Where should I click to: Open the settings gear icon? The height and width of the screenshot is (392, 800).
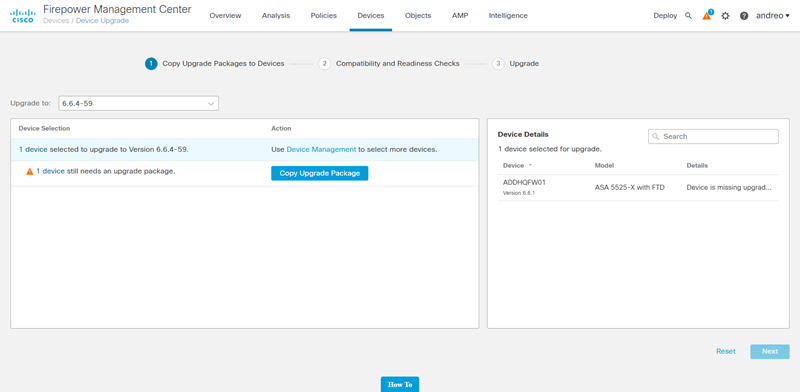click(x=725, y=16)
